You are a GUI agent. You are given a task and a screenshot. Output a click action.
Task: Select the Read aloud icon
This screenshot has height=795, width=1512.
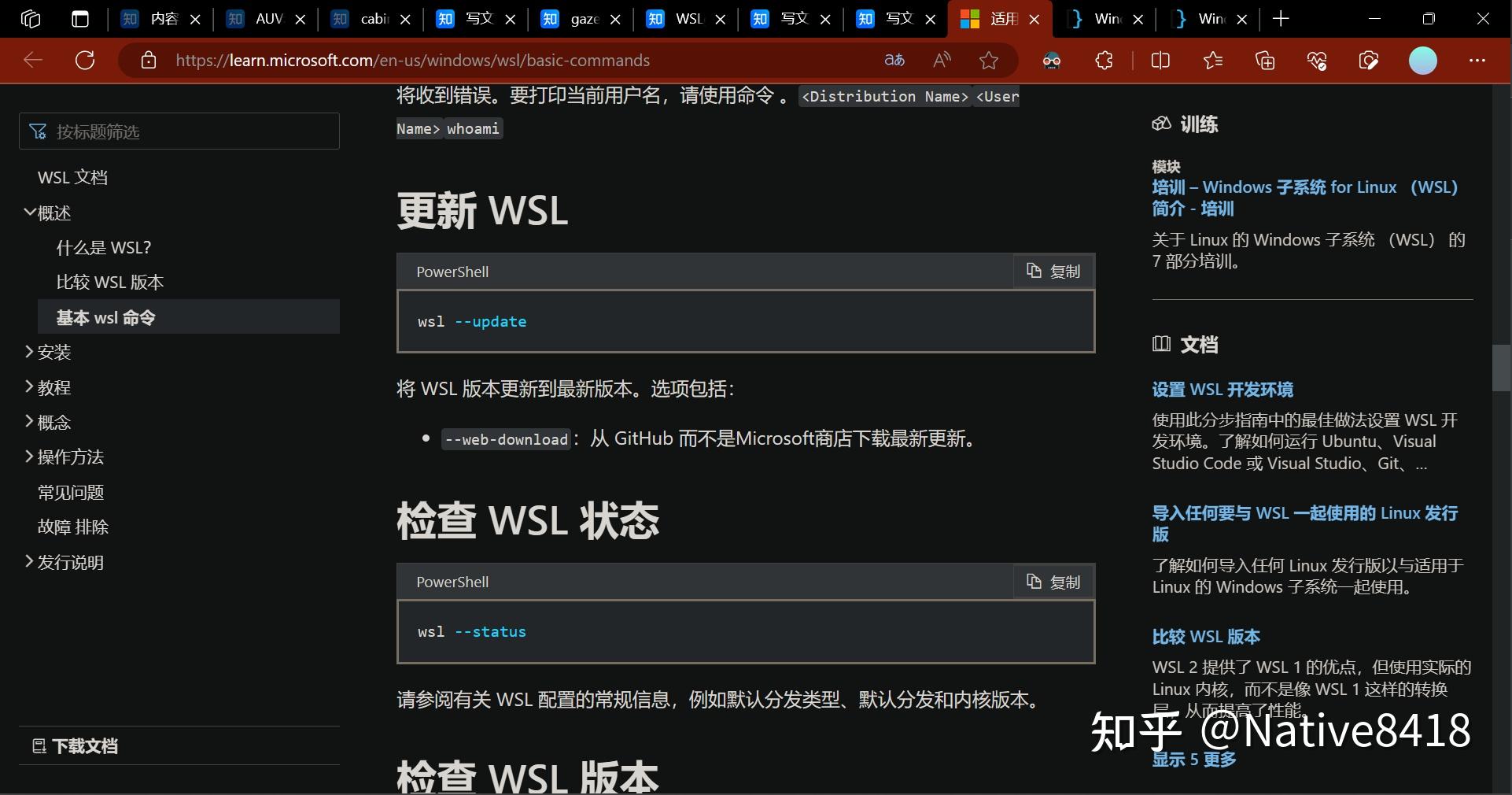coord(941,60)
